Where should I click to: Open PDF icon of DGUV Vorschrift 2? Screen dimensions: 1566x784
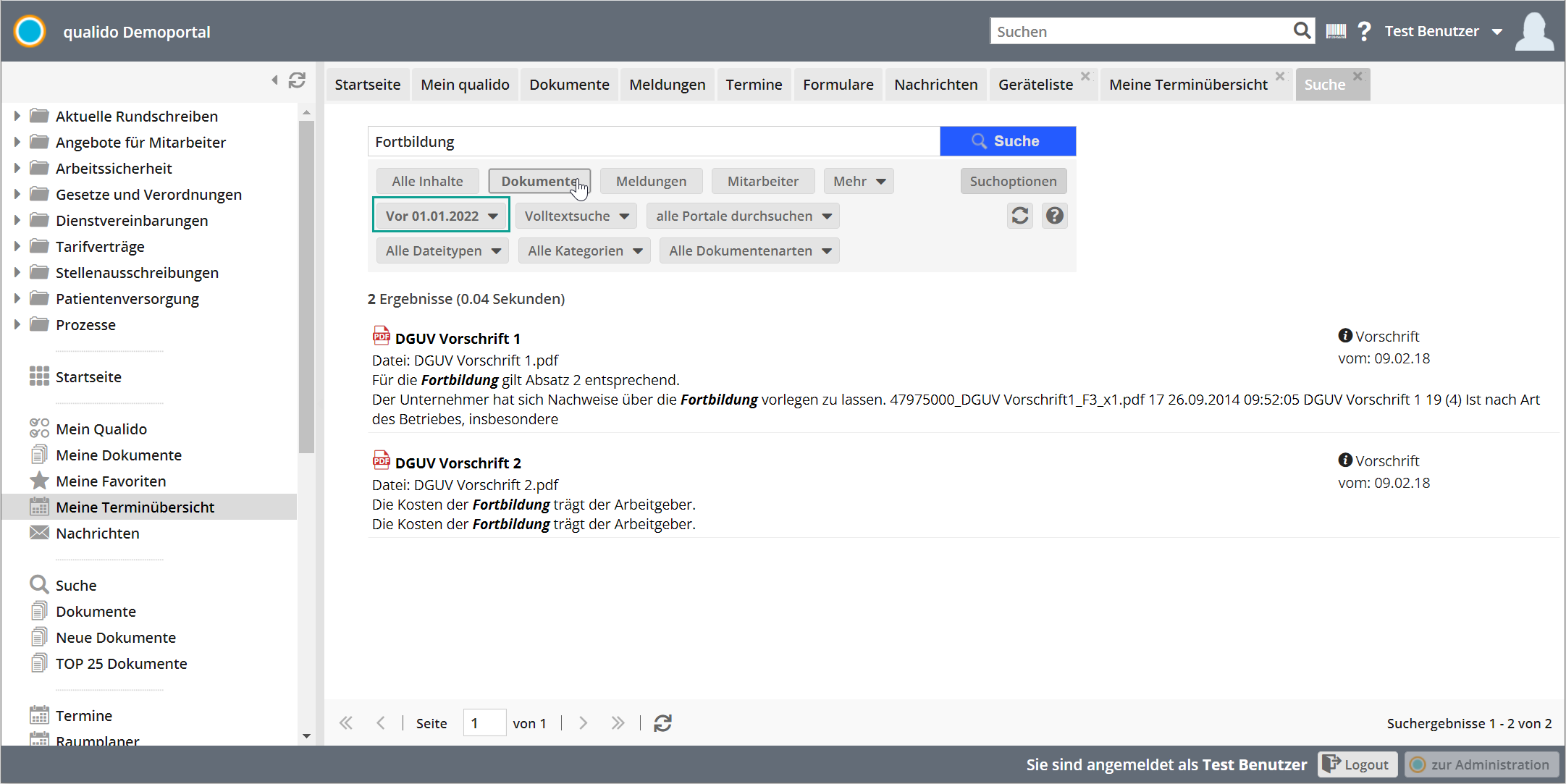[381, 460]
